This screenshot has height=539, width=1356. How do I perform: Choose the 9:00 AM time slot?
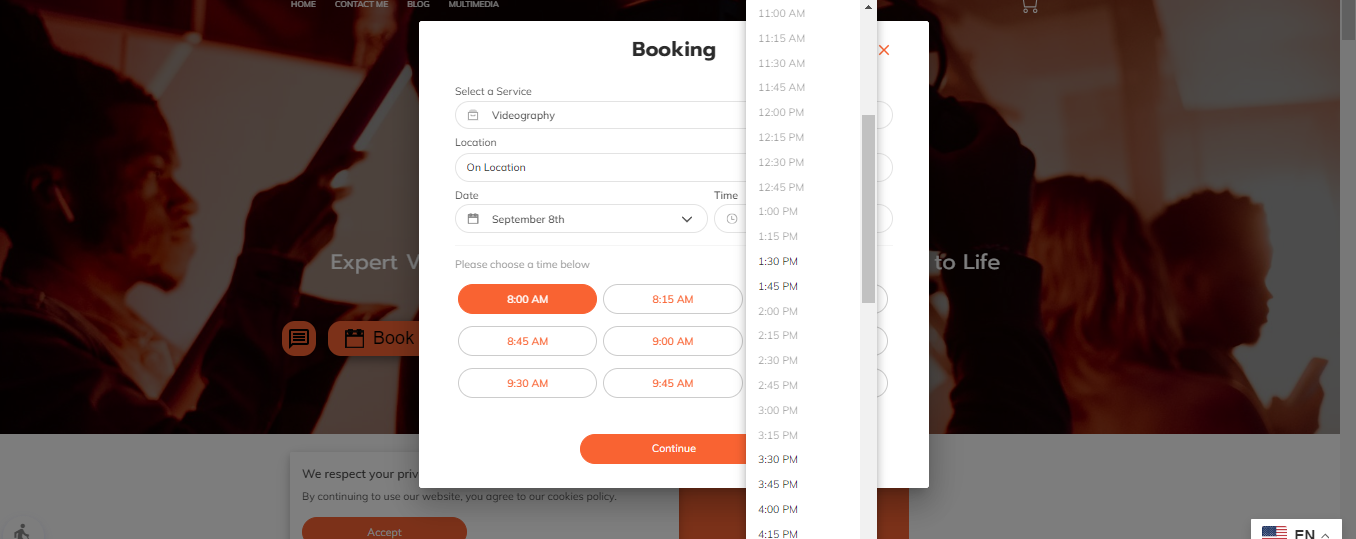(x=672, y=341)
